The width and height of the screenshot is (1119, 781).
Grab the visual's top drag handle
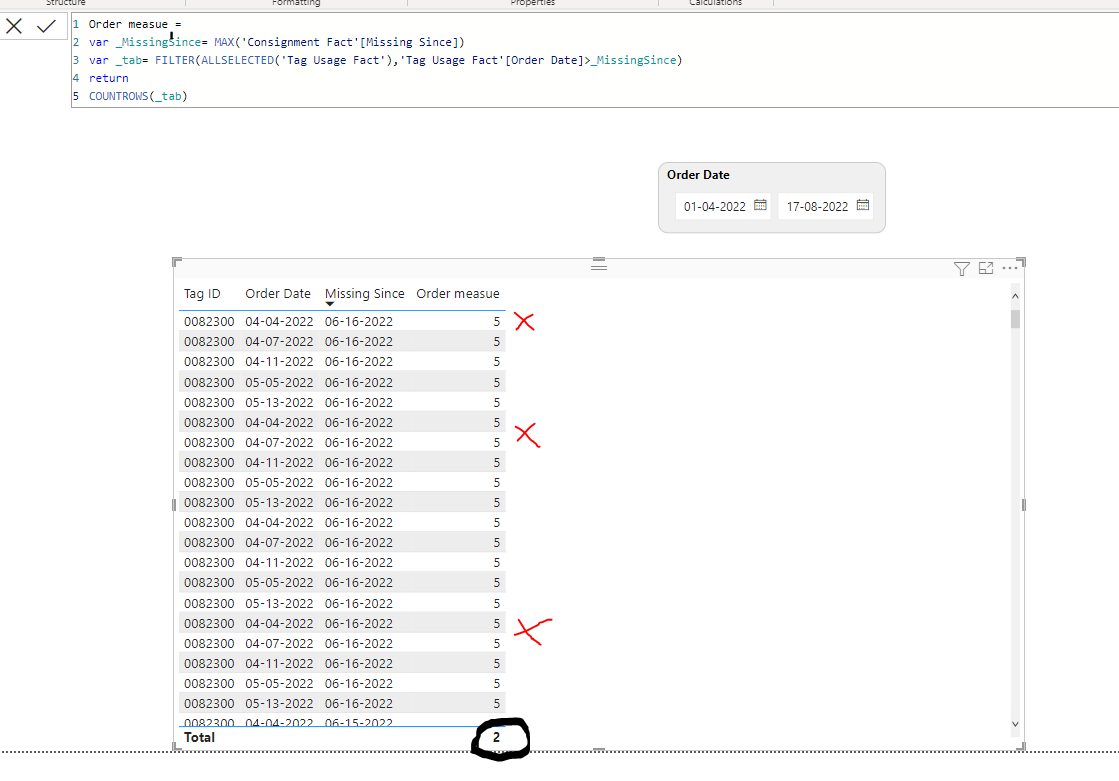click(599, 266)
